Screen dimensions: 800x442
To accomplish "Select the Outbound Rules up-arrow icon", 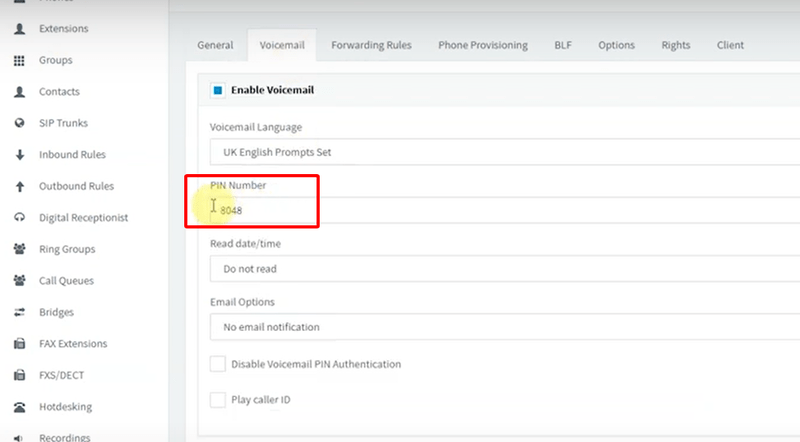I will (x=19, y=186).
